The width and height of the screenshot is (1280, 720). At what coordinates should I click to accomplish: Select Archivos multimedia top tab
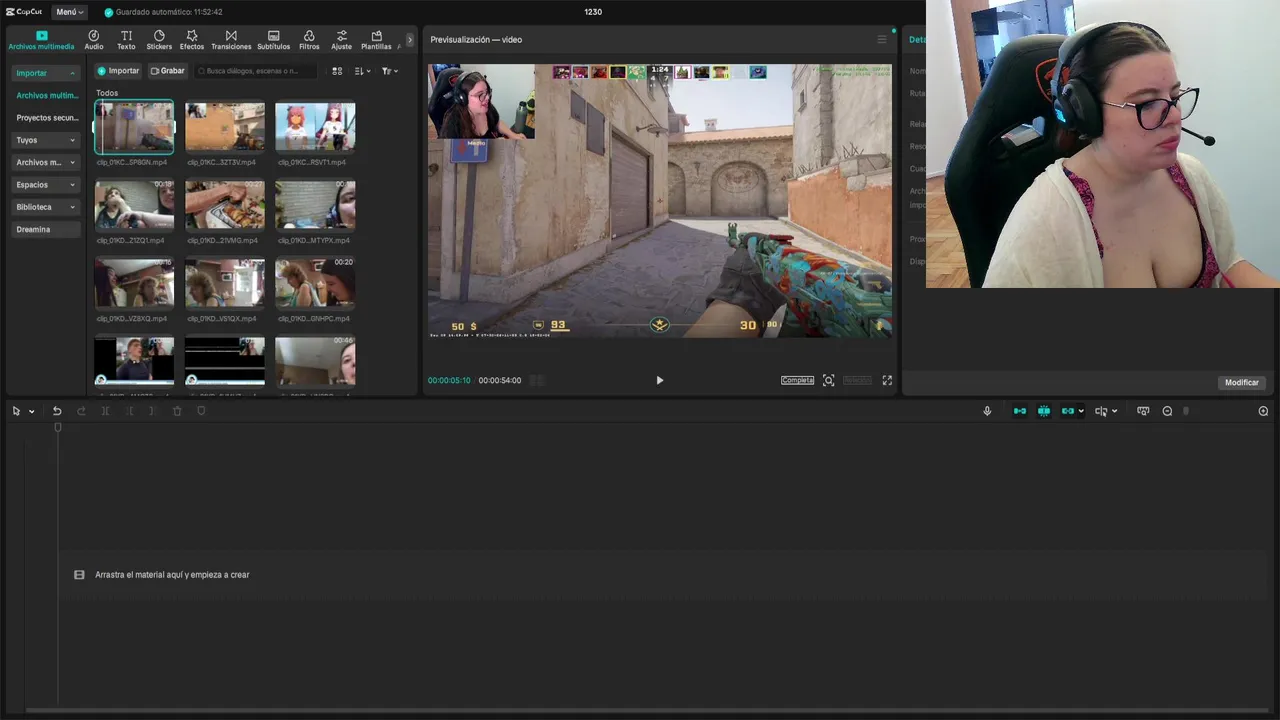point(41,40)
